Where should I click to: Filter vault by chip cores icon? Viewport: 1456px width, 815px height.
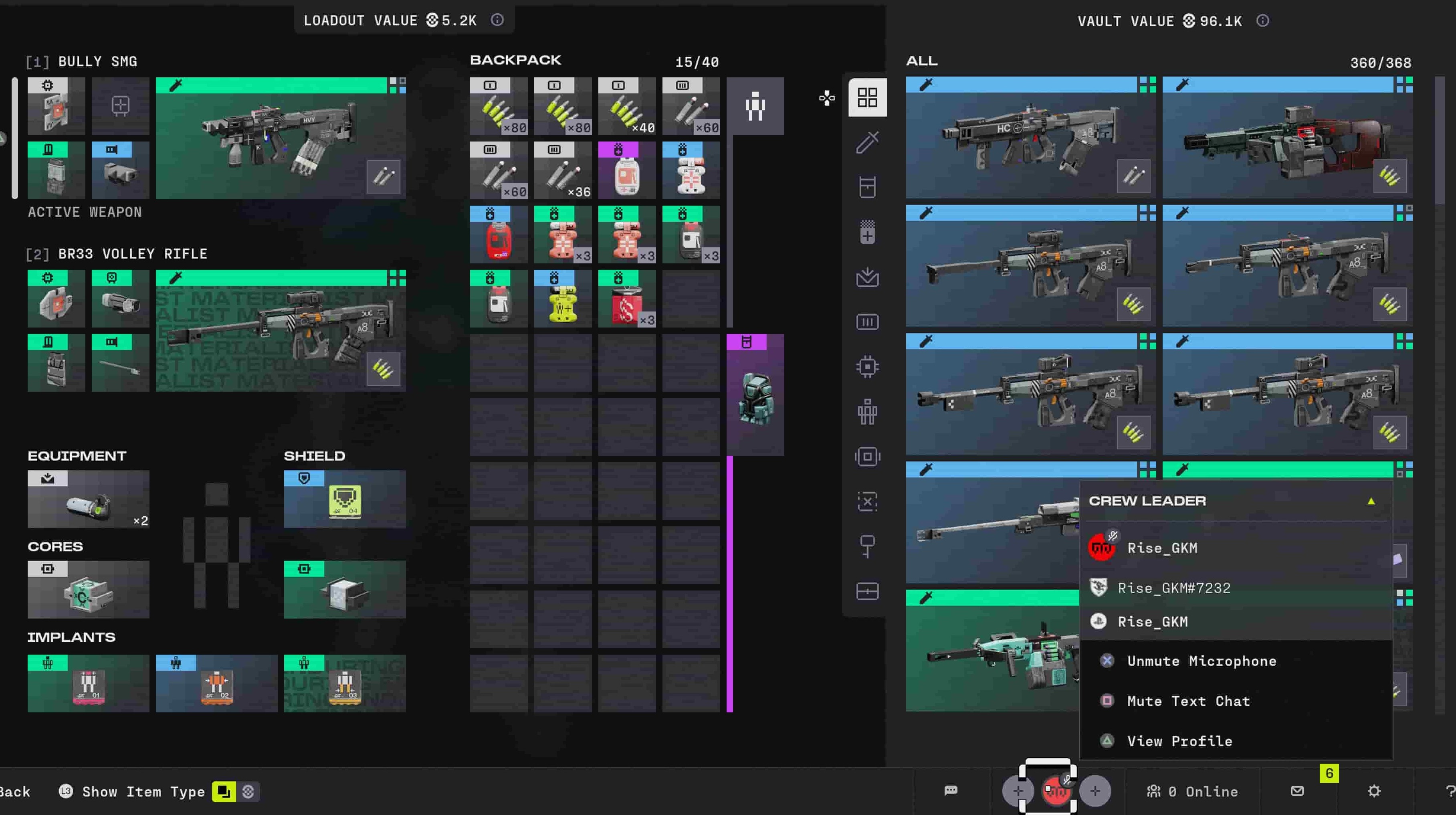(x=867, y=367)
